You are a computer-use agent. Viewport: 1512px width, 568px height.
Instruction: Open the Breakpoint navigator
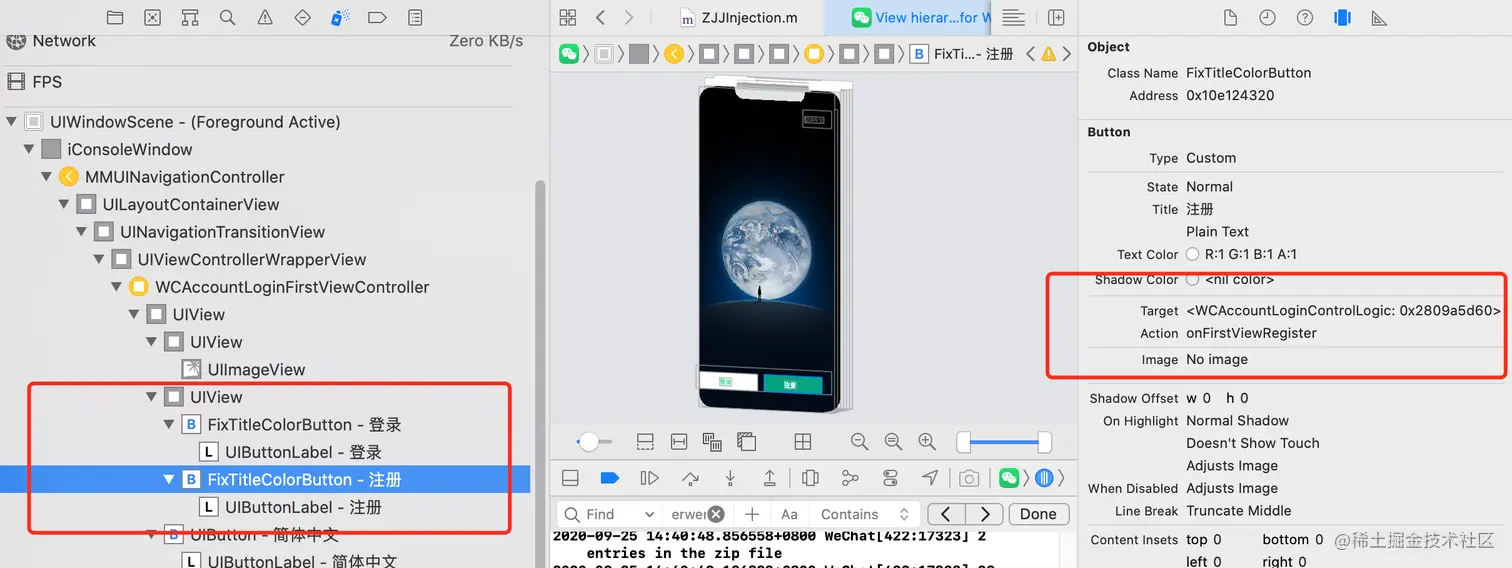pyautogui.click(x=377, y=18)
